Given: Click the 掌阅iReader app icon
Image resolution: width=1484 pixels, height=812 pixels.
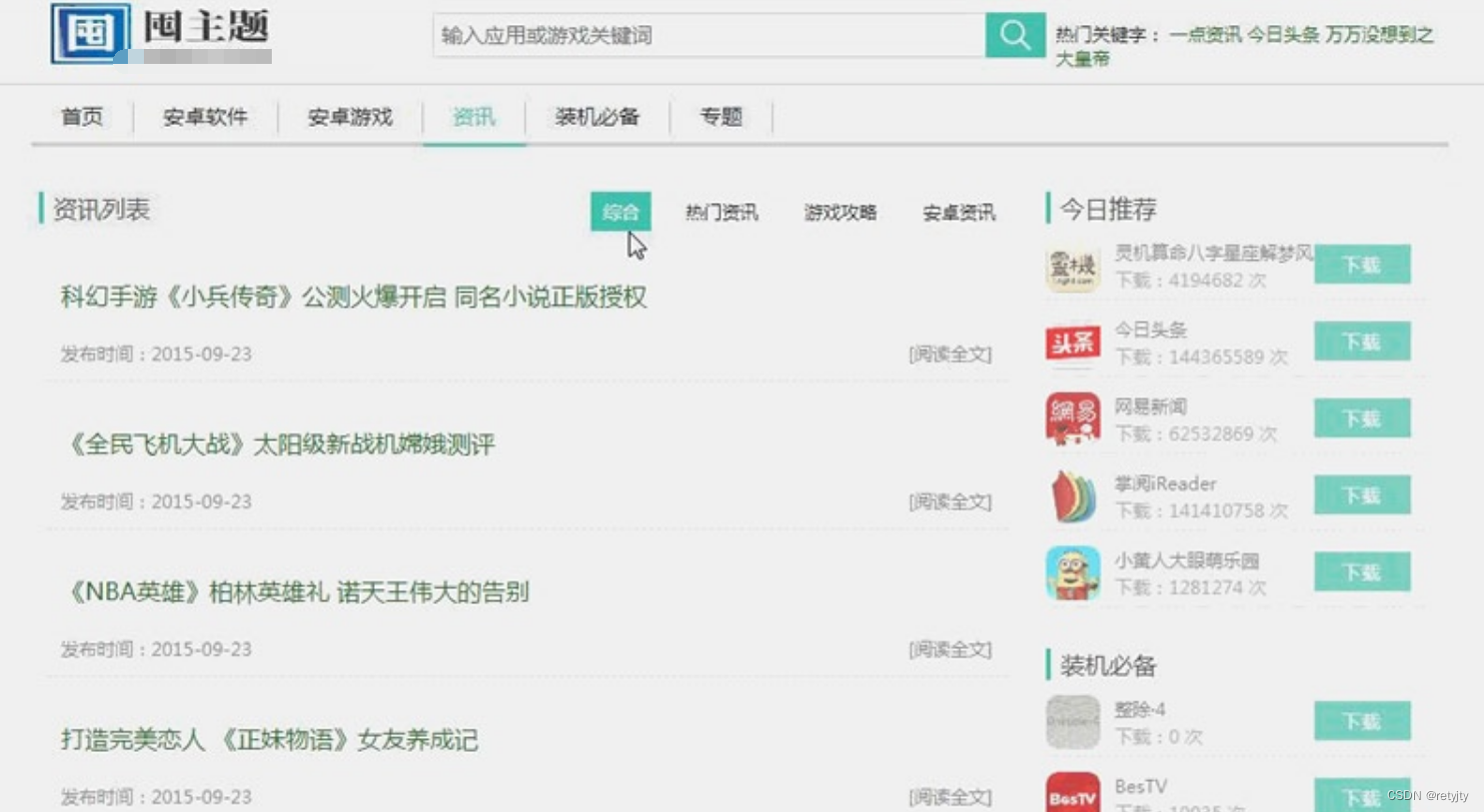Looking at the screenshot, I should tap(1071, 495).
